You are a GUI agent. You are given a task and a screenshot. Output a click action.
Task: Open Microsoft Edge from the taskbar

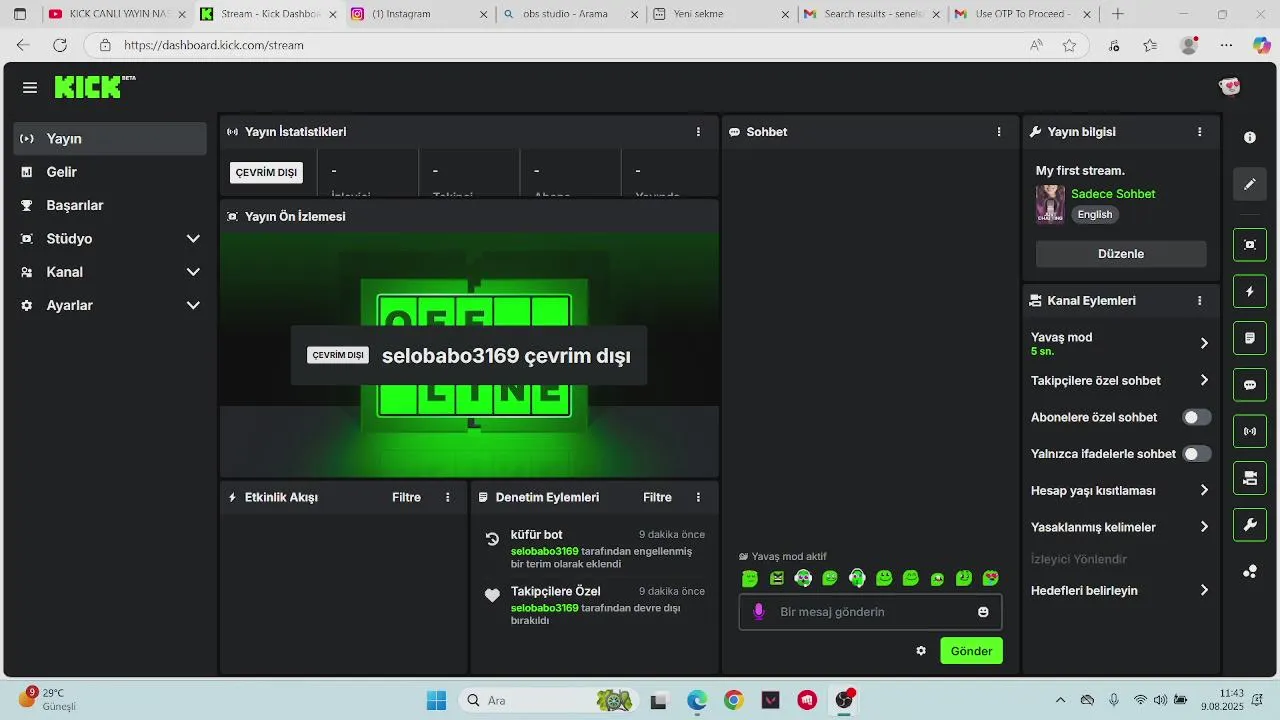pos(697,701)
